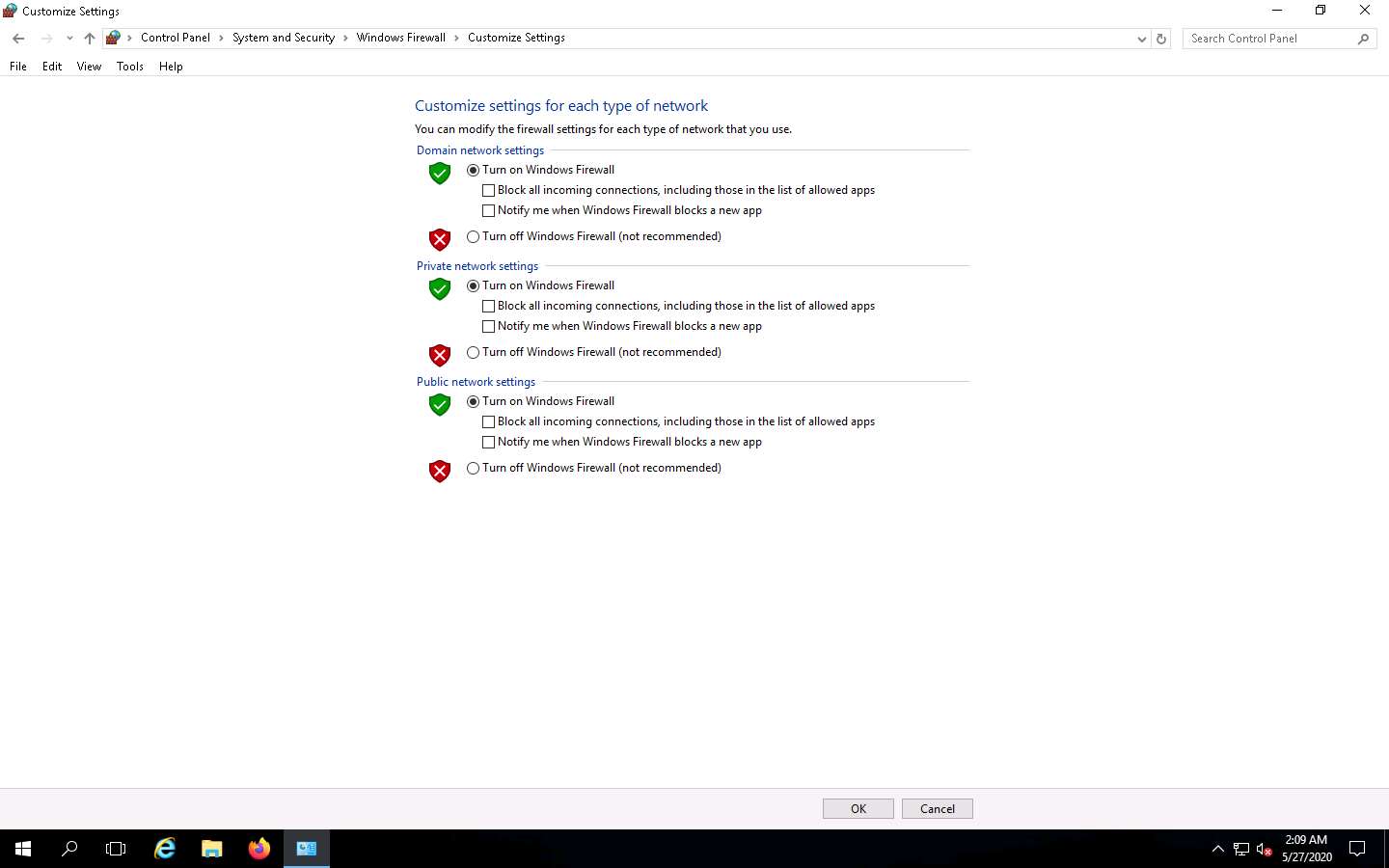Open the recent locations dropdown arrow
1389x868 pixels.
coord(69,39)
